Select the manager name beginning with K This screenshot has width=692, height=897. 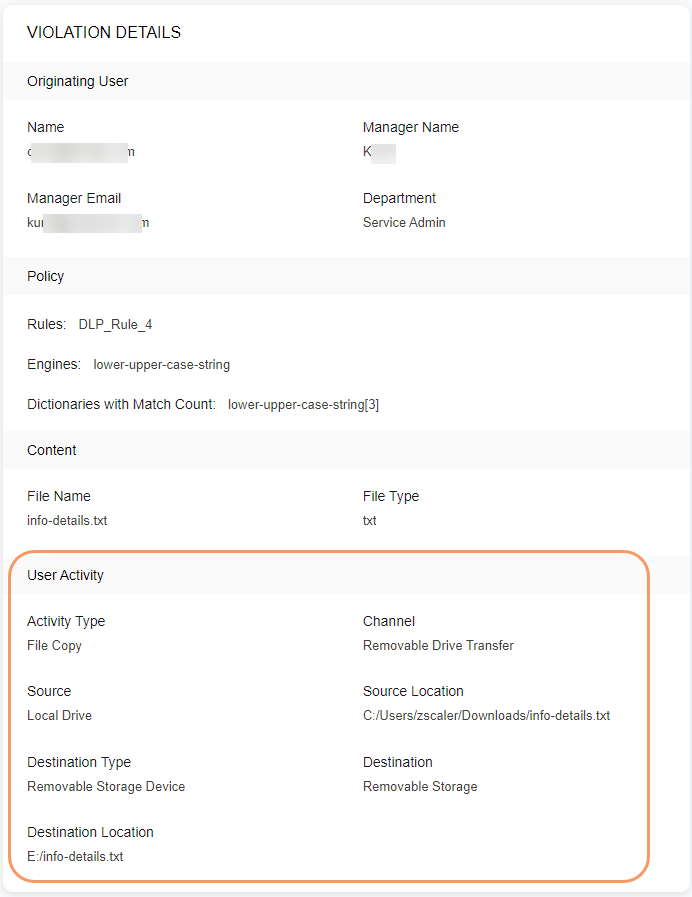378,152
